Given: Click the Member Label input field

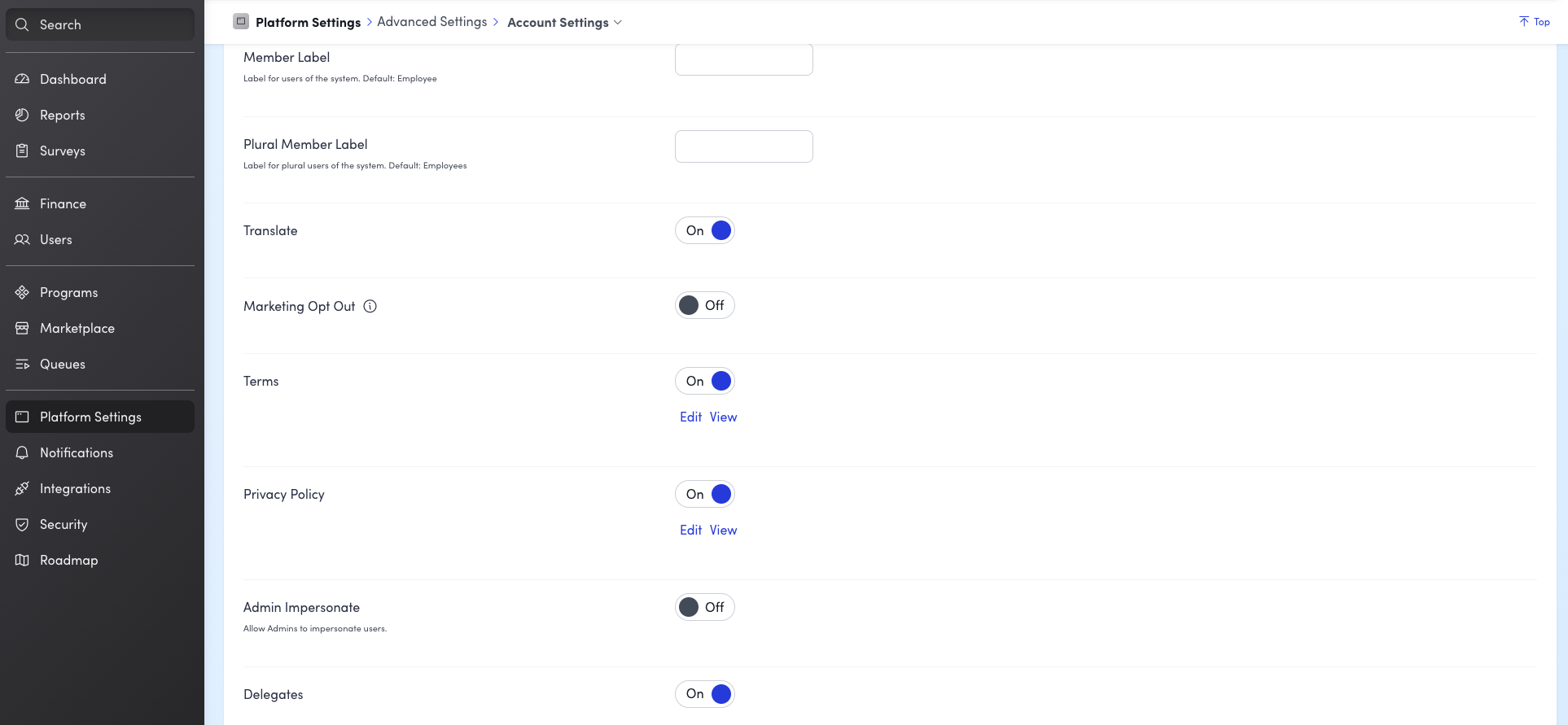Looking at the screenshot, I should point(743,59).
